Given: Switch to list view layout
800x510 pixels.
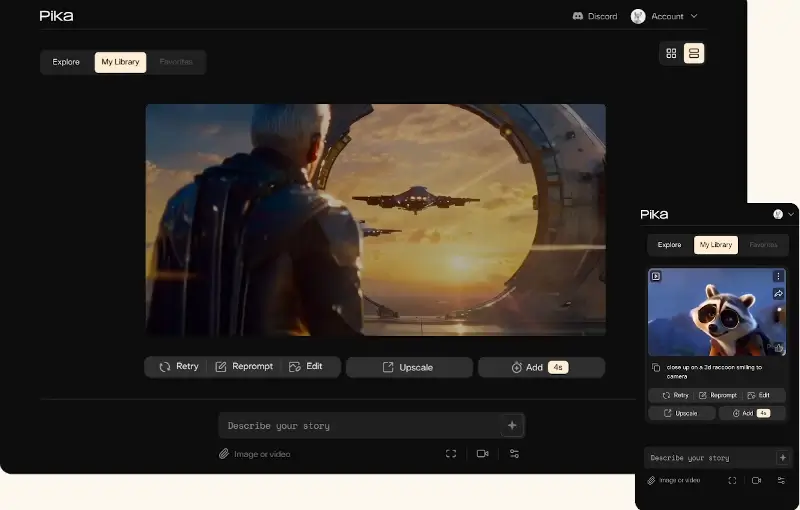Looking at the screenshot, I should click(x=694, y=53).
